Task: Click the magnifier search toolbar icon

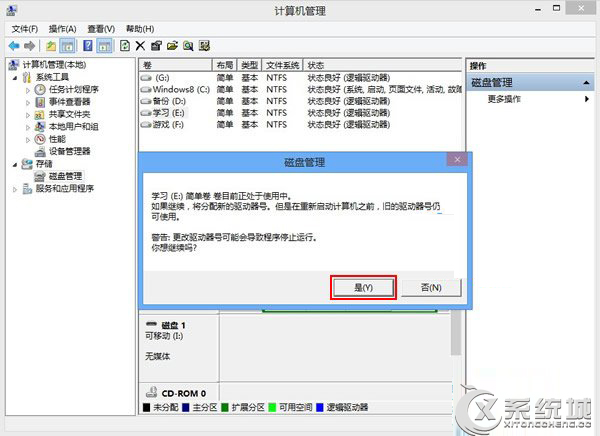Action: tap(188, 46)
